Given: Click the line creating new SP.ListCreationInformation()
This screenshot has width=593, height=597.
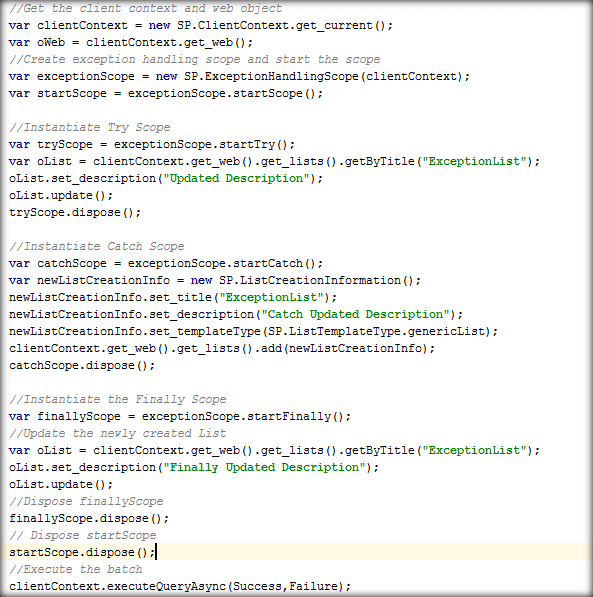Looking at the screenshot, I should click(x=215, y=280).
